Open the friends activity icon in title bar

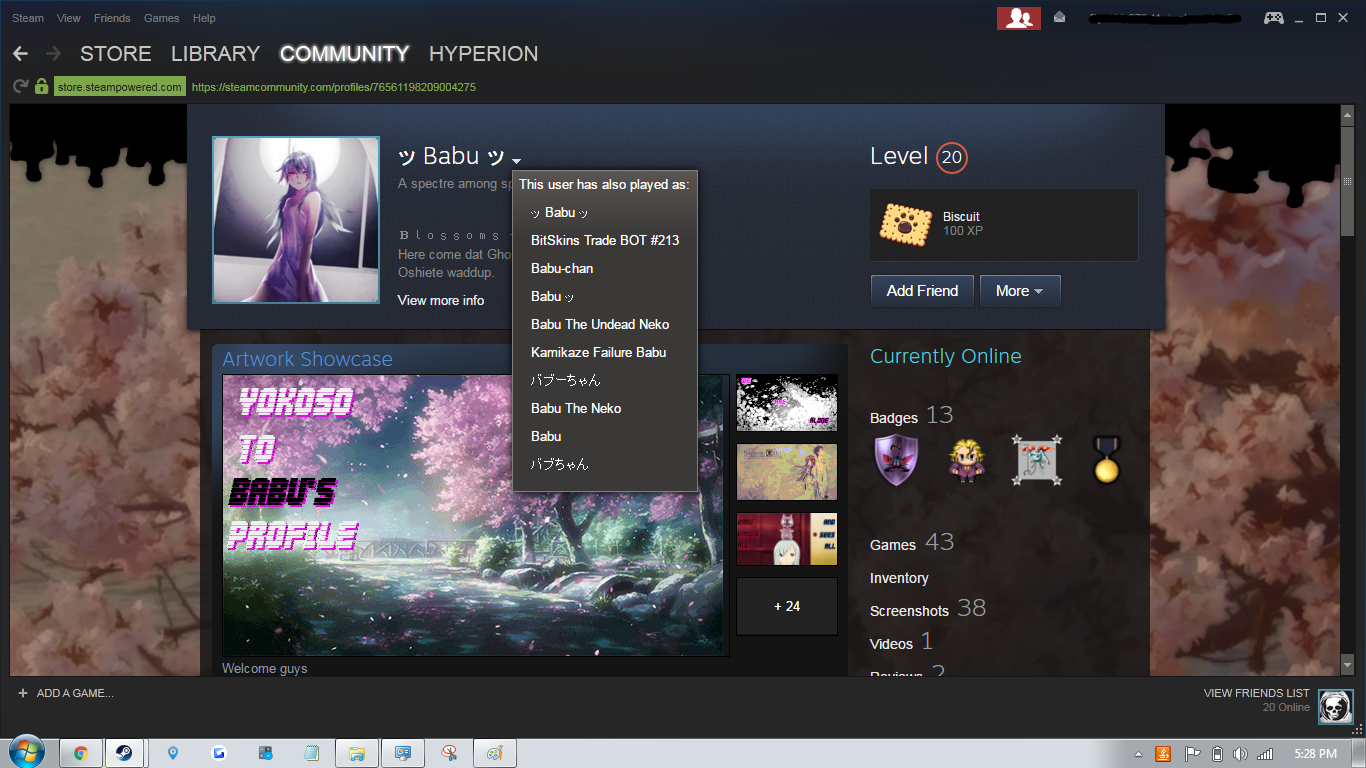tap(1018, 18)
